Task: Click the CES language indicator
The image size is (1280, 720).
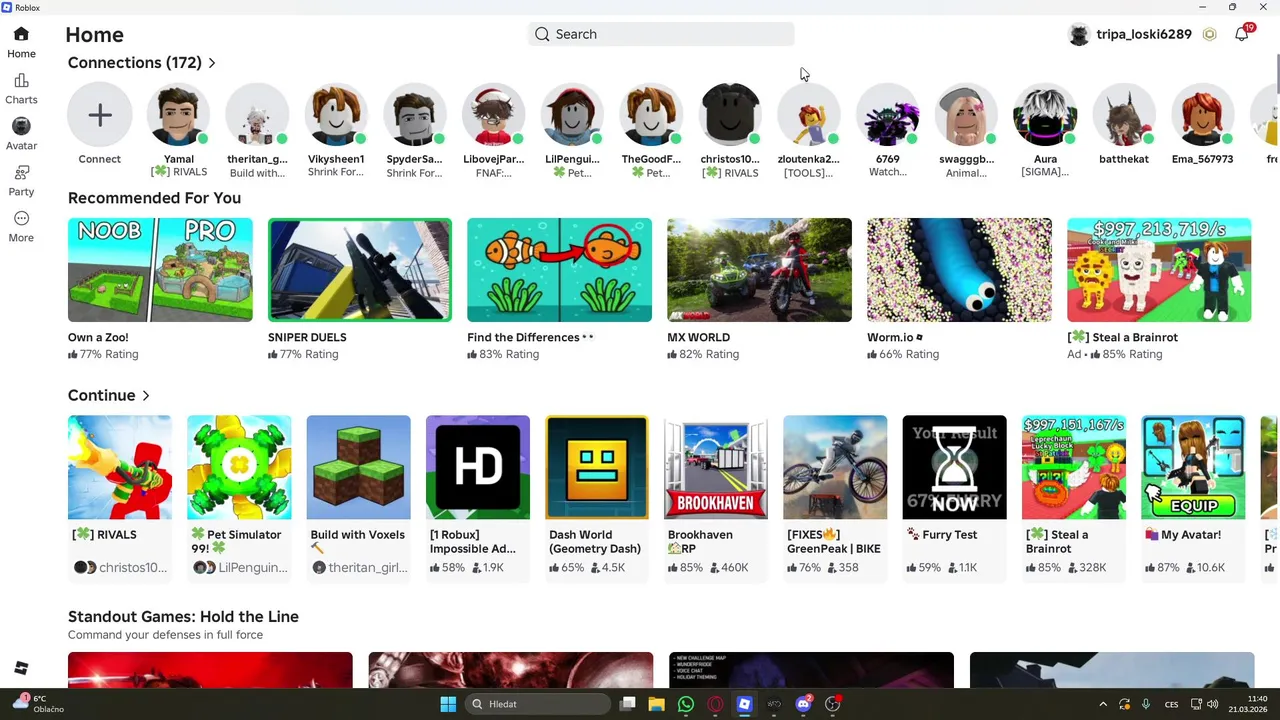Action: pyautogui.click(x=1171, y=704)
